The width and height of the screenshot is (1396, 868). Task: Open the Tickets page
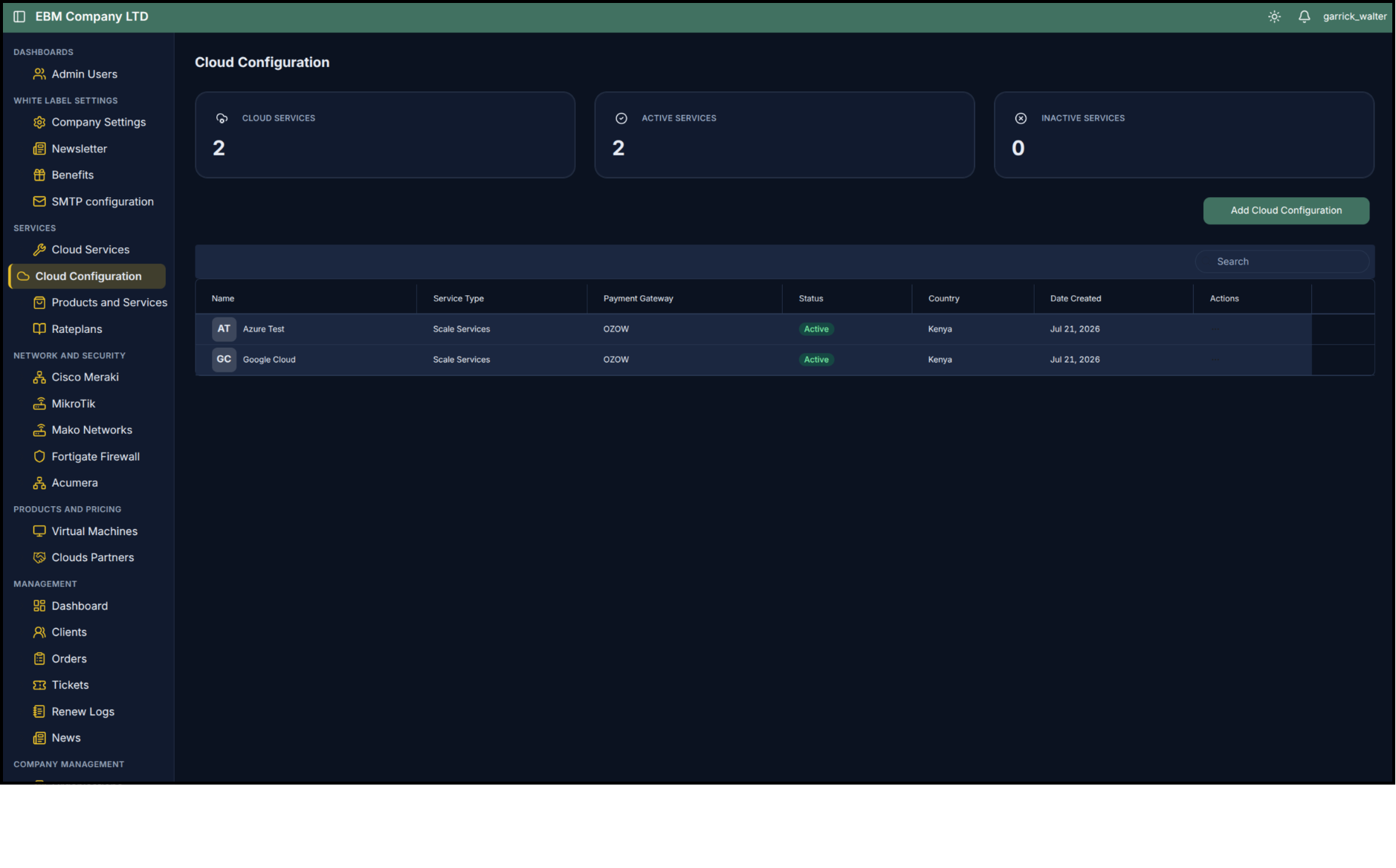[70, 685]
